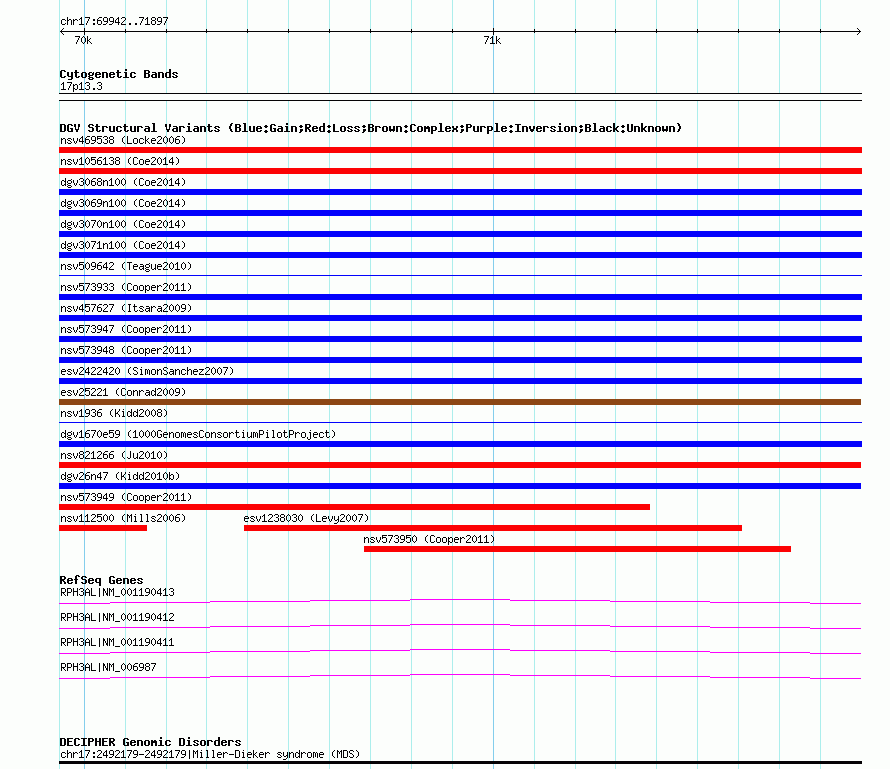The width and height of the screenshot is (890, 769).
Task: Select nsv573950 (Cooper2011) label
Action: coord(429,539)
